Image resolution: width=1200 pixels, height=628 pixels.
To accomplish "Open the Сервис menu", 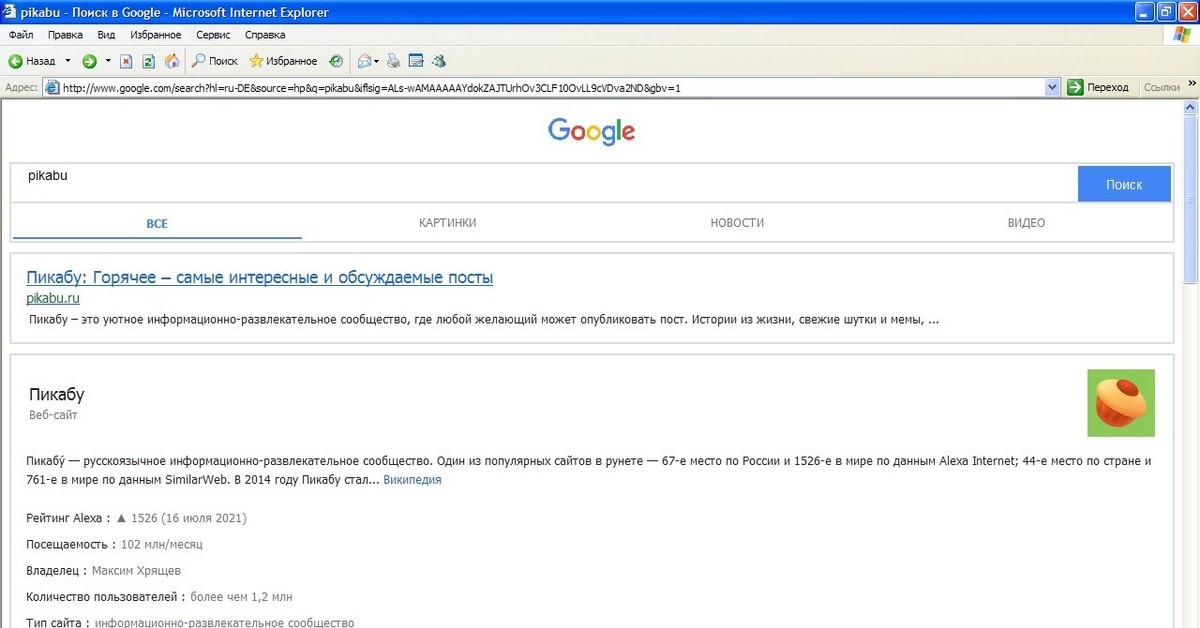I will [213, 35].
